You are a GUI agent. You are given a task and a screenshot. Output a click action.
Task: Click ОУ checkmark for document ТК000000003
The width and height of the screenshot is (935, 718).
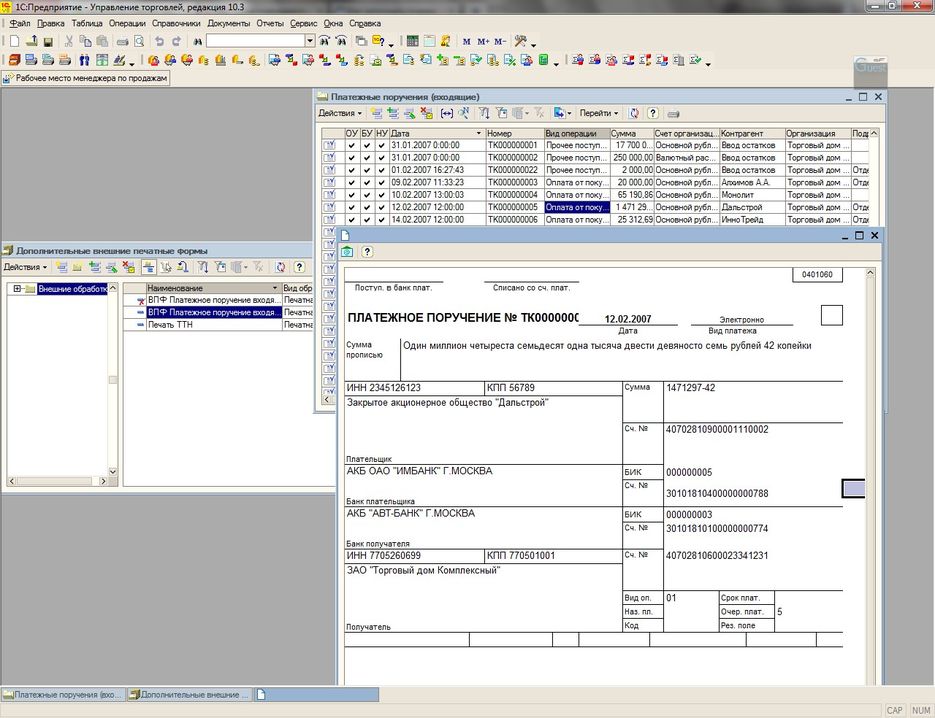(352, 183)
